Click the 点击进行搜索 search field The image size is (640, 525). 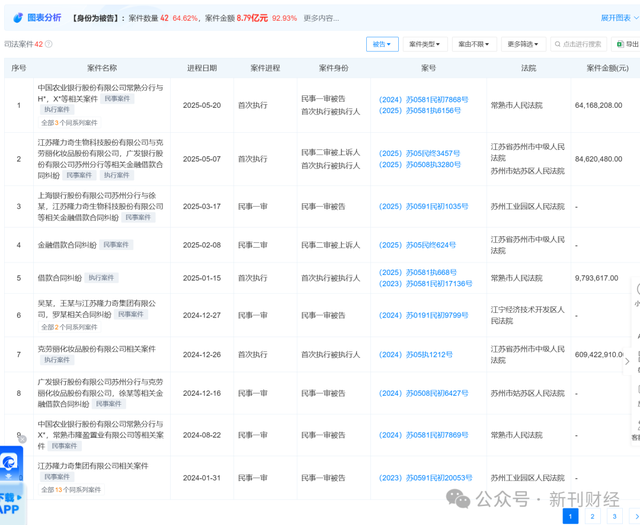(578, 44)
